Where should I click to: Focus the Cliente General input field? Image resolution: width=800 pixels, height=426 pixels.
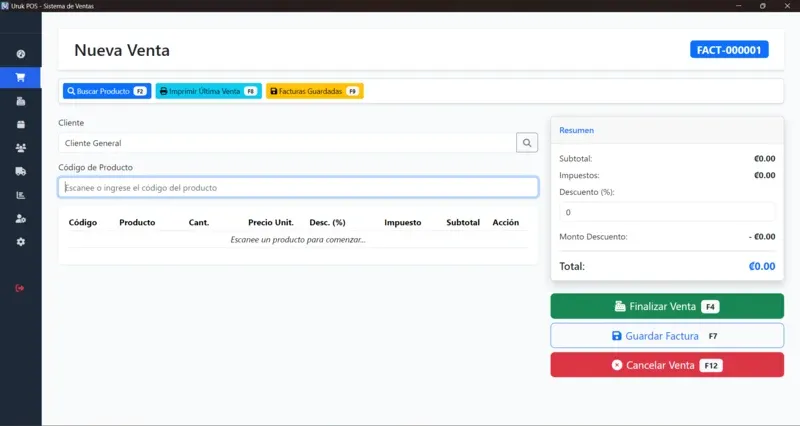point(287,143)
